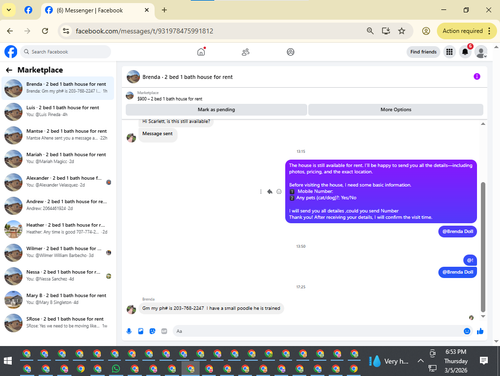Open WhatsApp in the taskbar
The height and width of the screenshot is (376, 500).
(116, 369)
